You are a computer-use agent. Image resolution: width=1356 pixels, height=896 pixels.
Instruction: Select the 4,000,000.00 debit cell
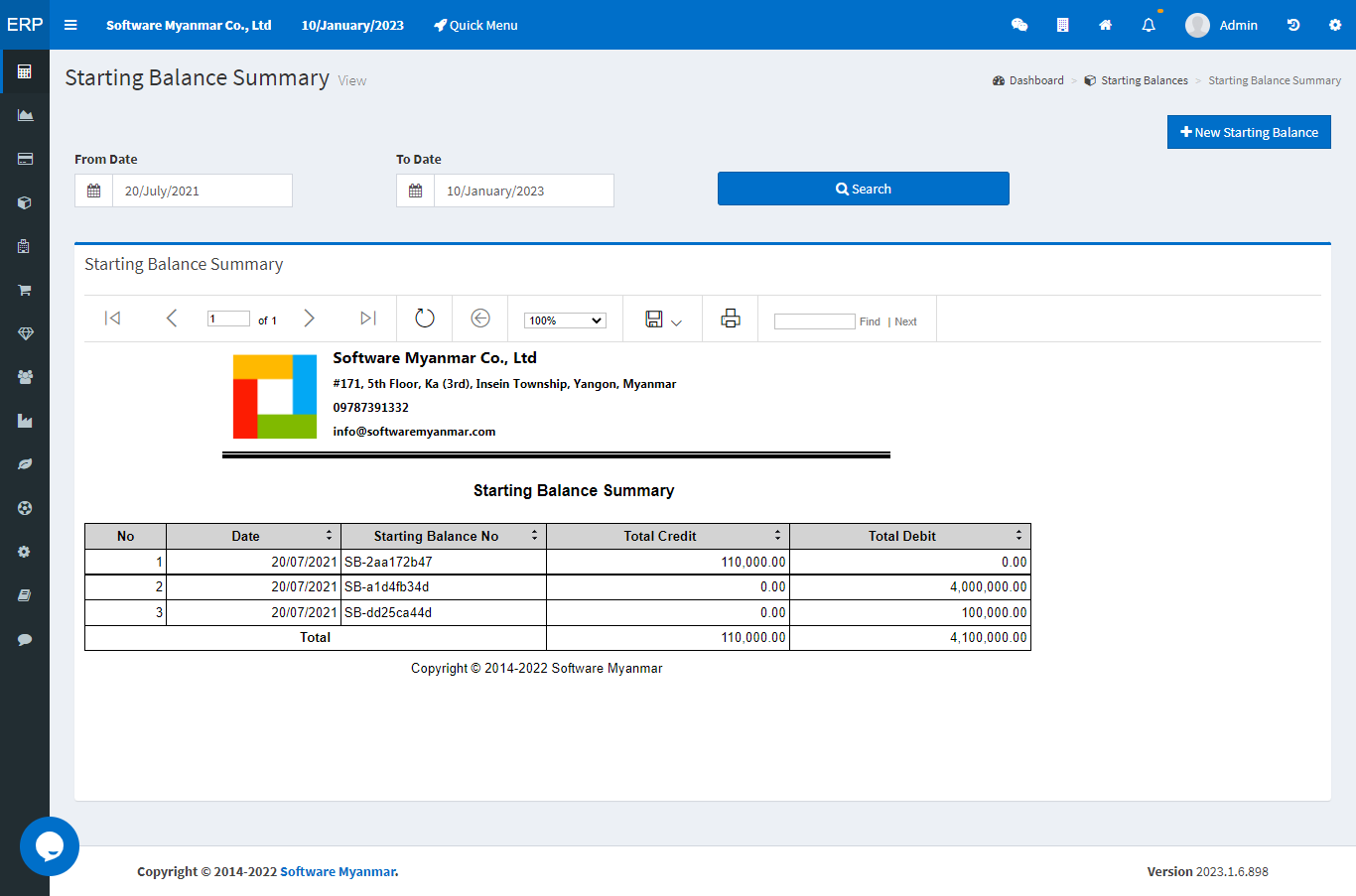(x=910, y=586)
